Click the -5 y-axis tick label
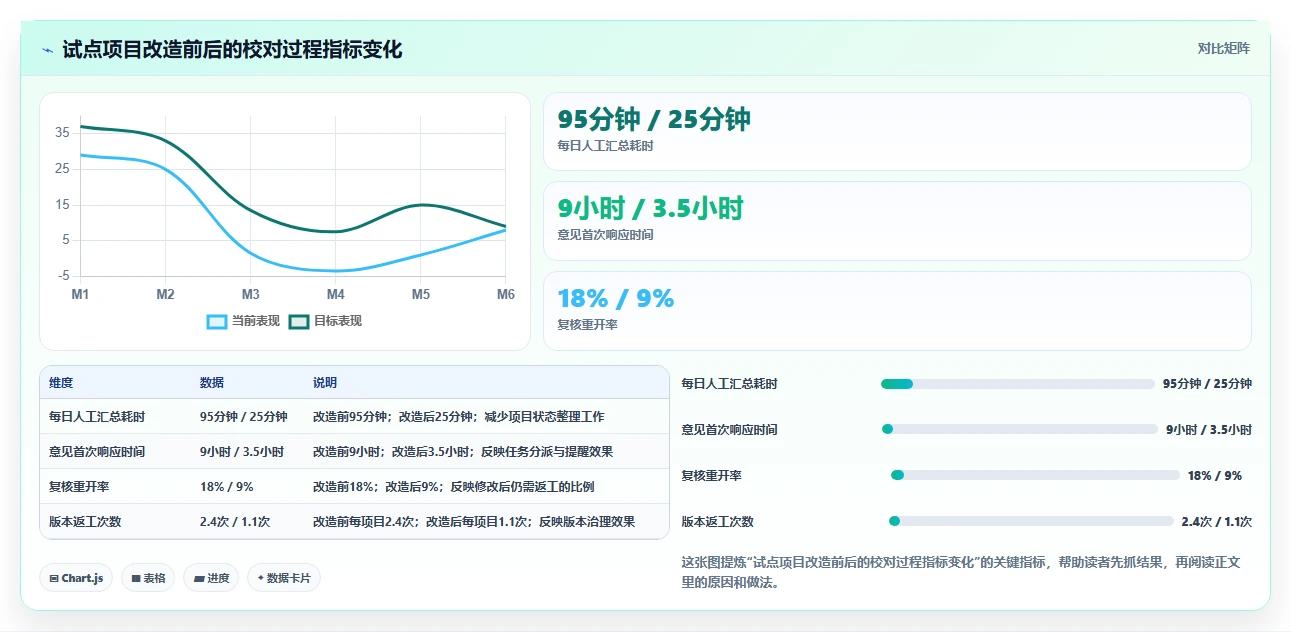This screenshot has height=632, width=1291. pyautogui.click(x=64, y=276)
